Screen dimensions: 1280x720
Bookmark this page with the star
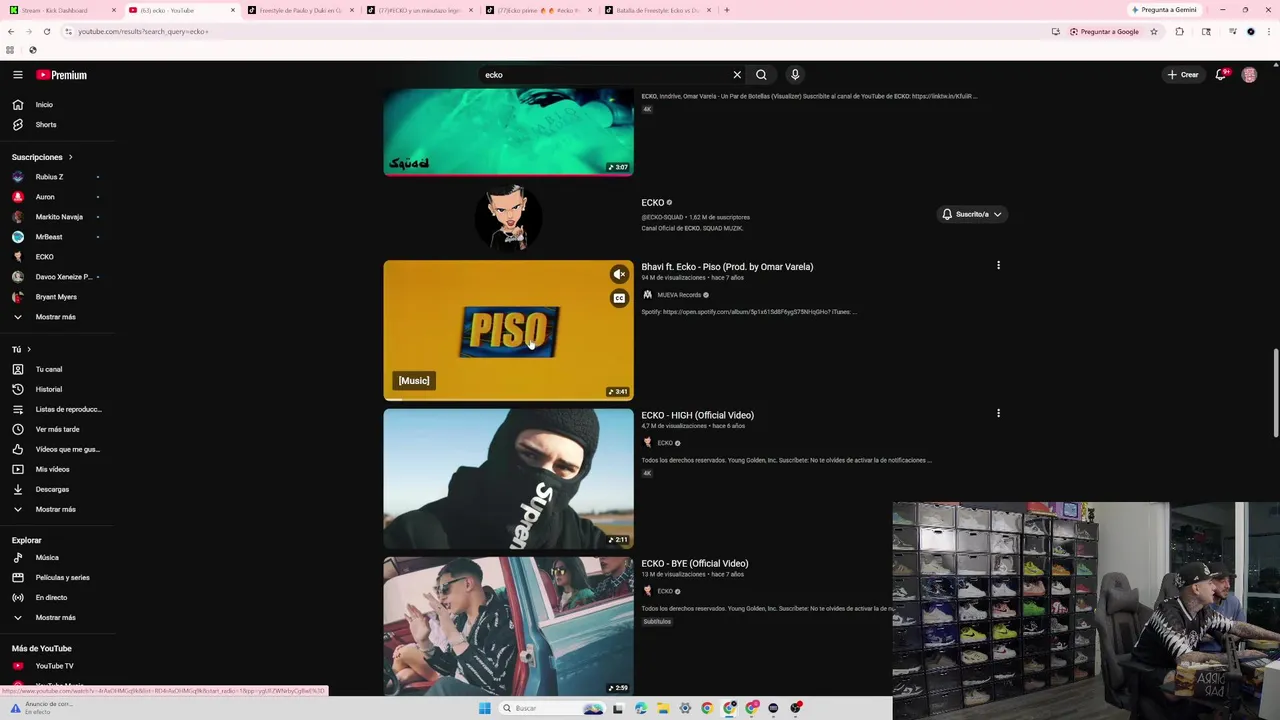(1154, 32)
